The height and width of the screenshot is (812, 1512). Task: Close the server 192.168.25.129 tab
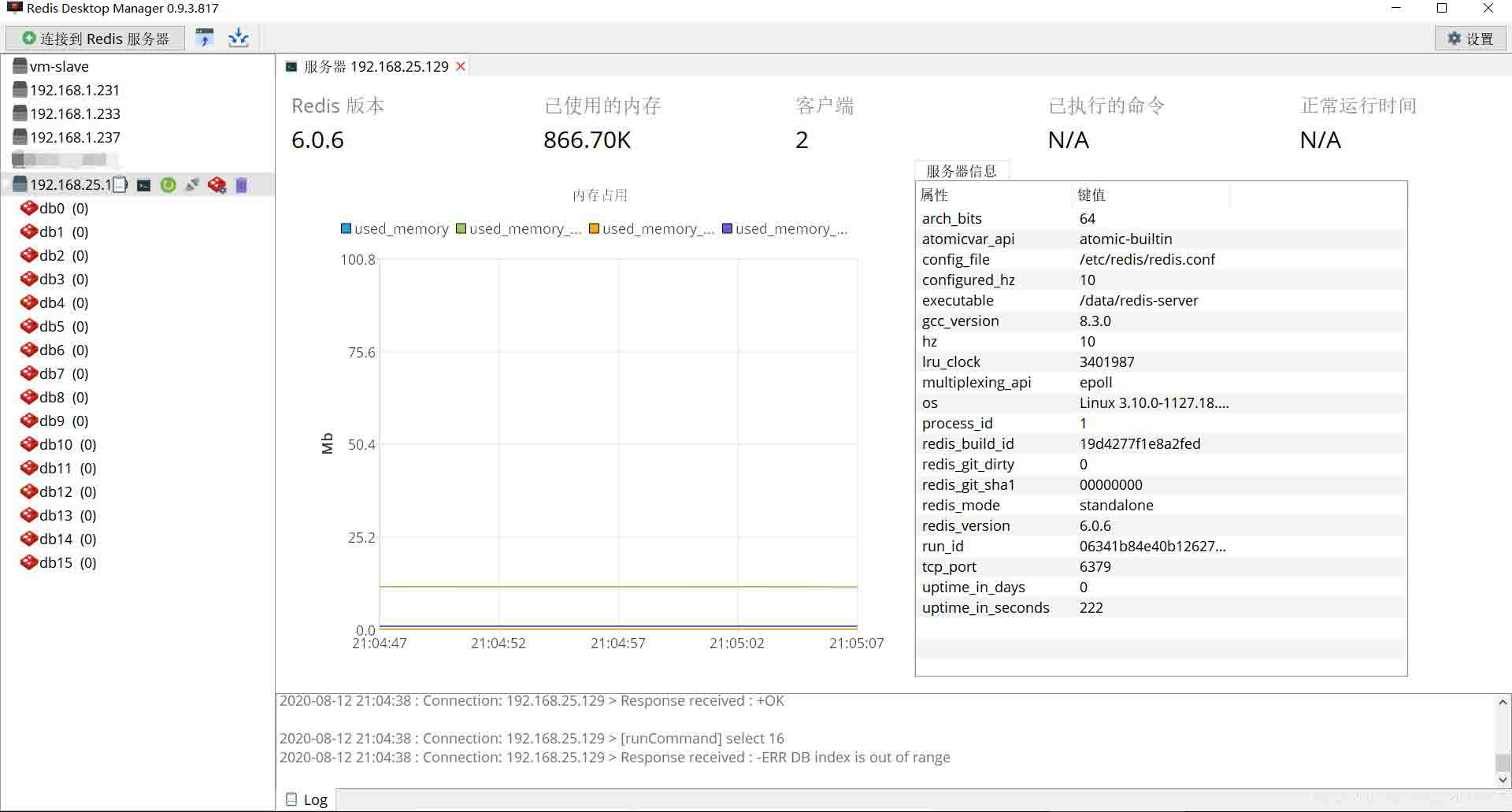pos(461,67)
